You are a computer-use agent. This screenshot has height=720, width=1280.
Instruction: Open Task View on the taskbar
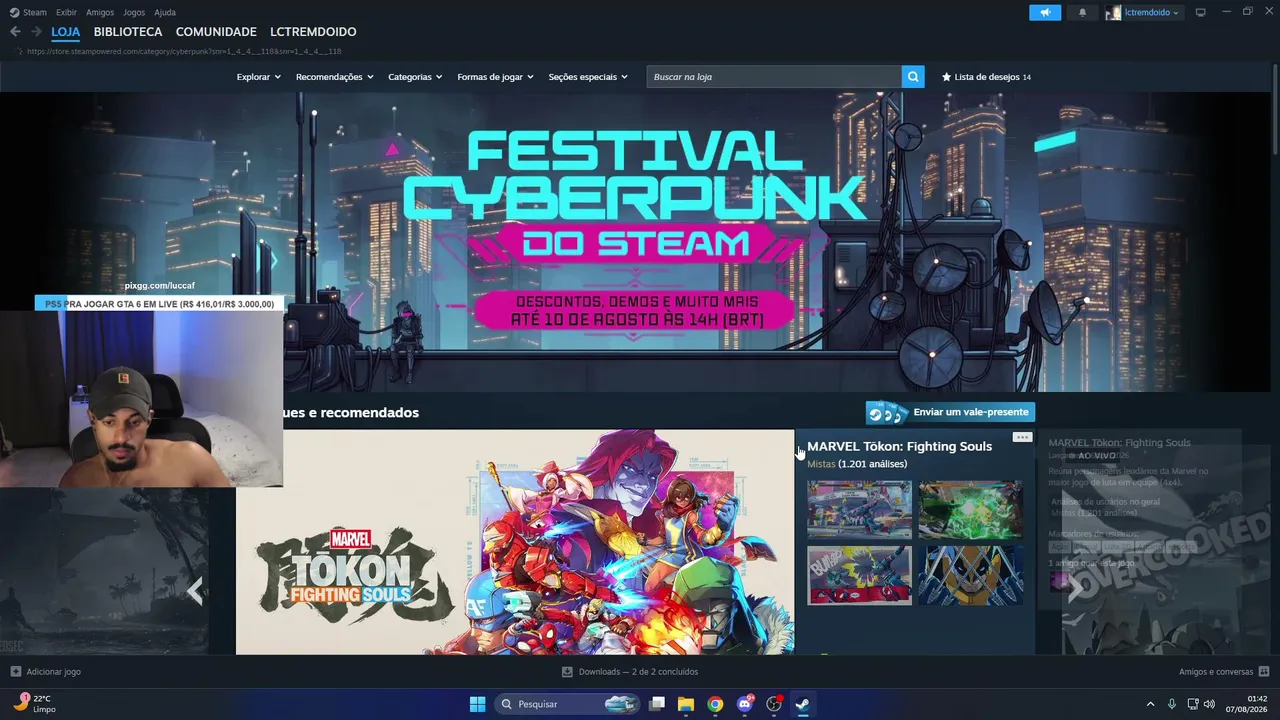[657, 704]
